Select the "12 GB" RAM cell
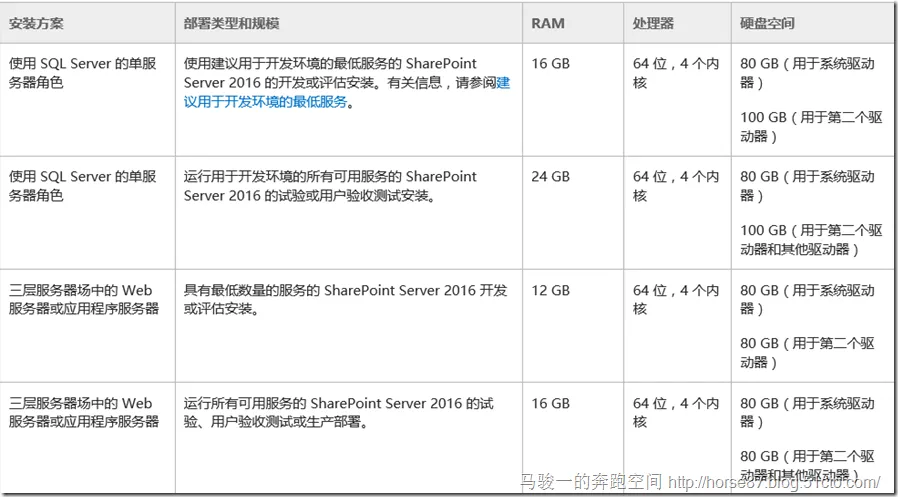 (x=551, y=291)
